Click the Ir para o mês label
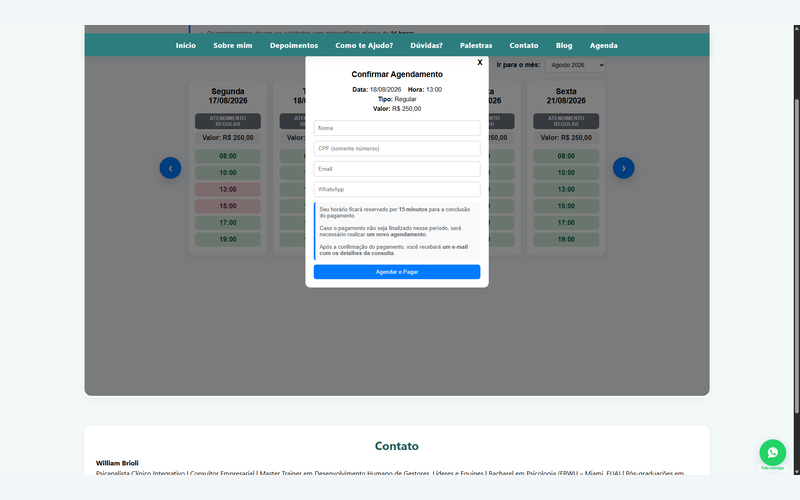Screen dimensions: 800x500 pyautogui.click(x=518, y=65)
